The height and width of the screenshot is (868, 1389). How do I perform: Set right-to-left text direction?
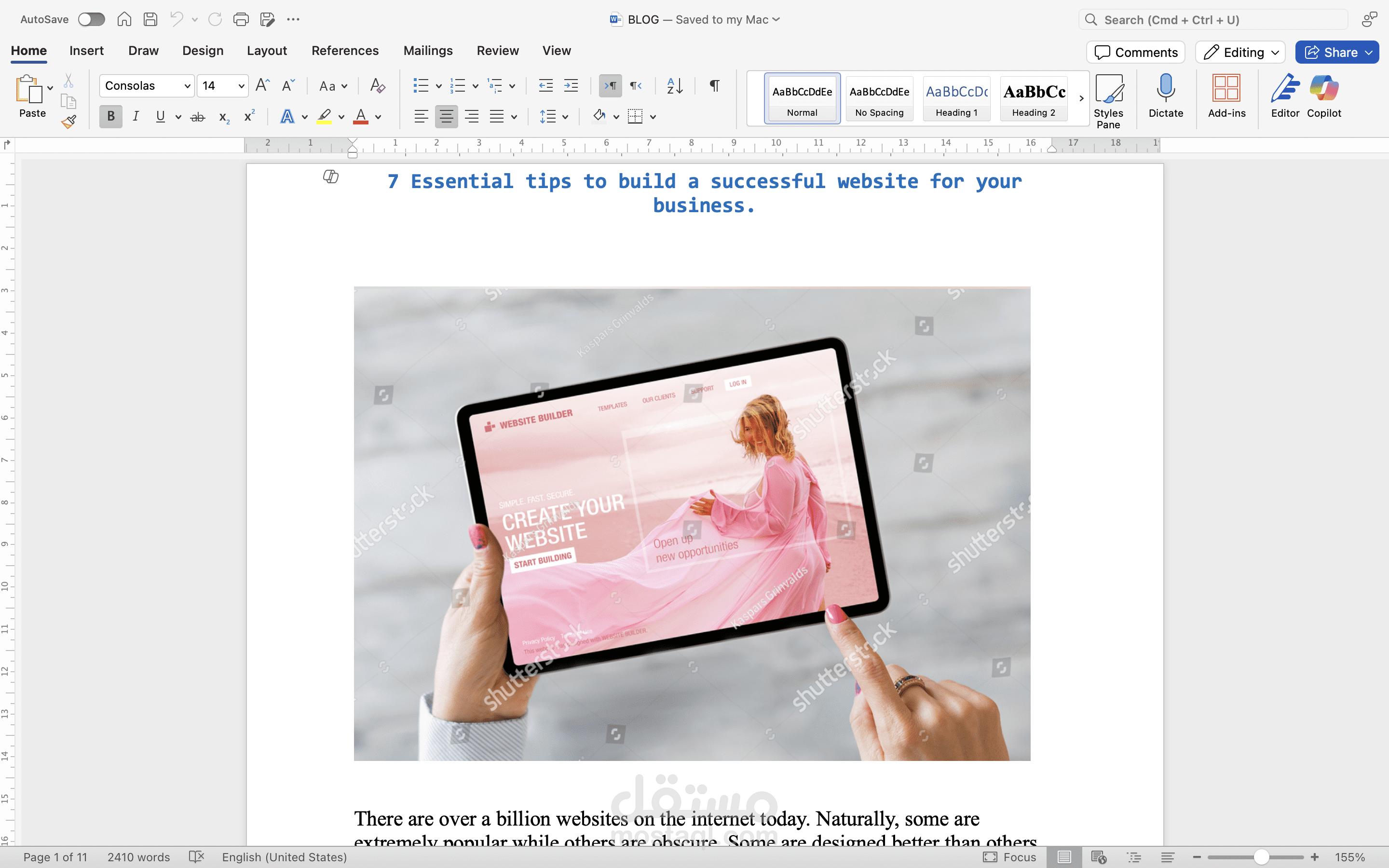click(x=635, y=85)
